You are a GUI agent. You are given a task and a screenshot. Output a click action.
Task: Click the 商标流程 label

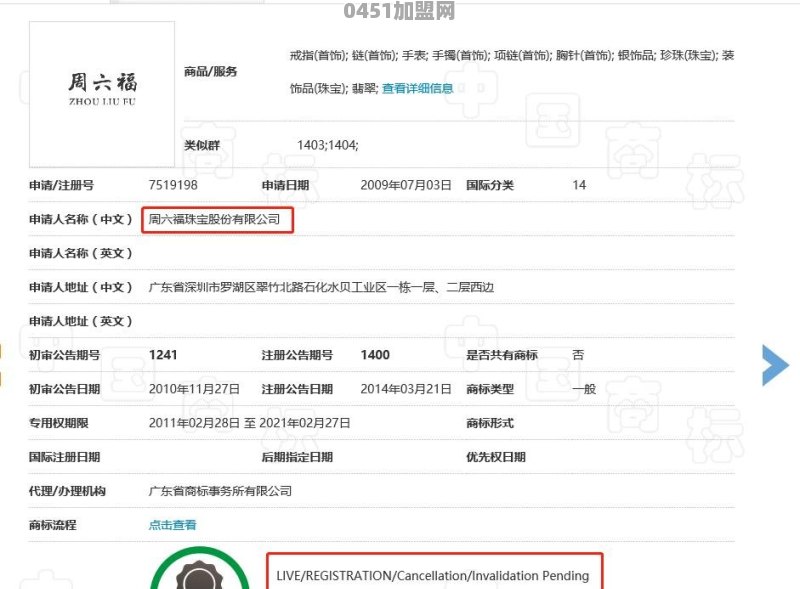coord(53,525)
